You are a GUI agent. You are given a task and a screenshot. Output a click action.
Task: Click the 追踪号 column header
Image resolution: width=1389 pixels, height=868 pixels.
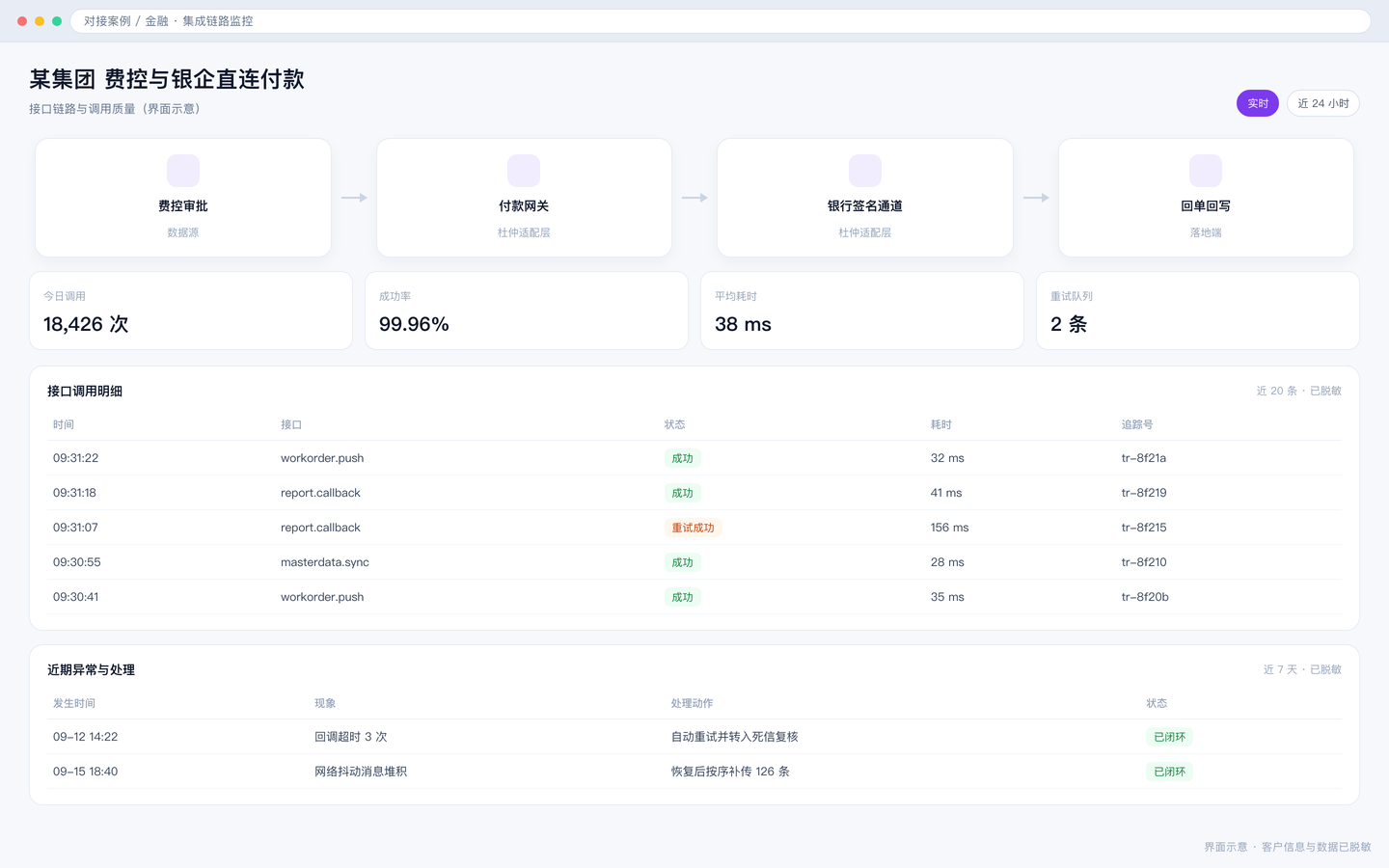click(x=1137, y=424)
